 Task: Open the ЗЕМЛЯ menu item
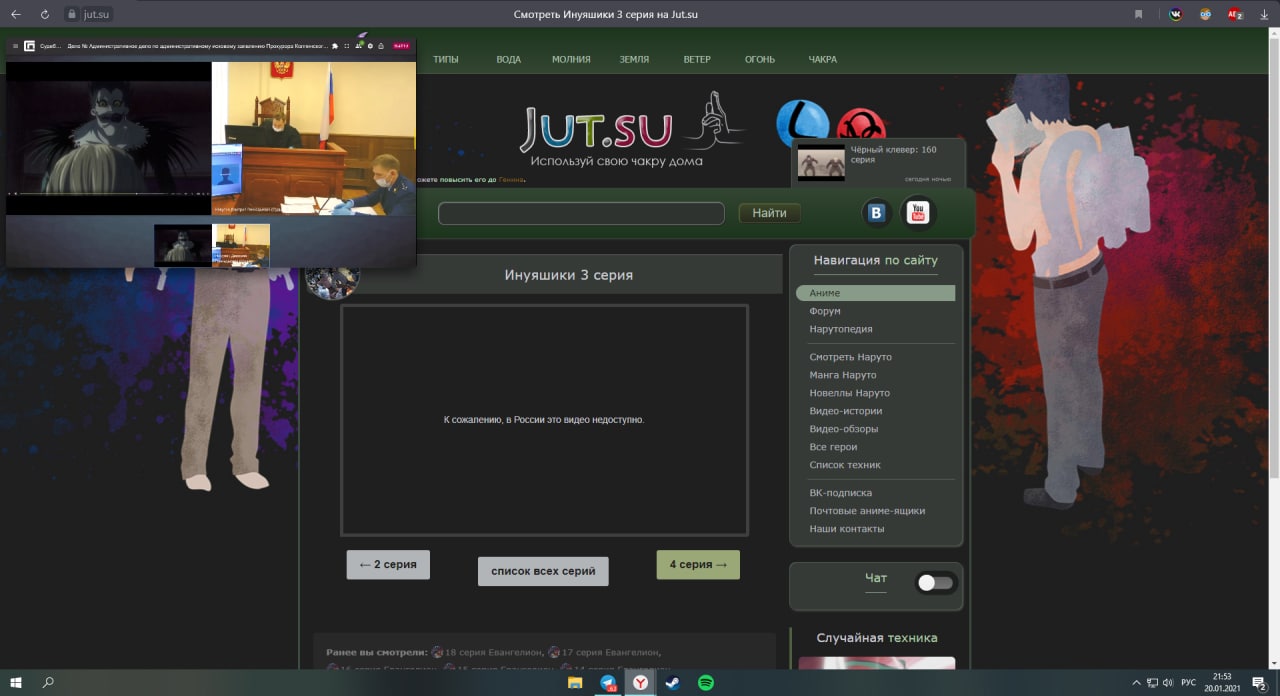click(x=634, y=59)
